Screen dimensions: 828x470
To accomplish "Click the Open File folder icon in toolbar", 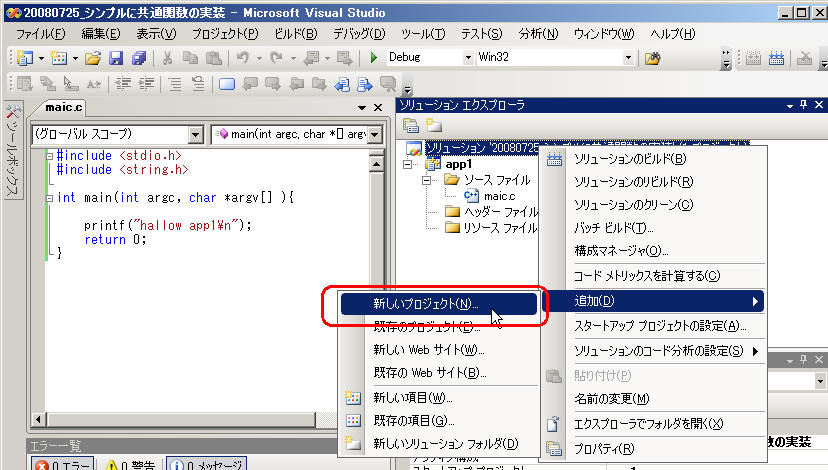I will click(x=93, y=58).
